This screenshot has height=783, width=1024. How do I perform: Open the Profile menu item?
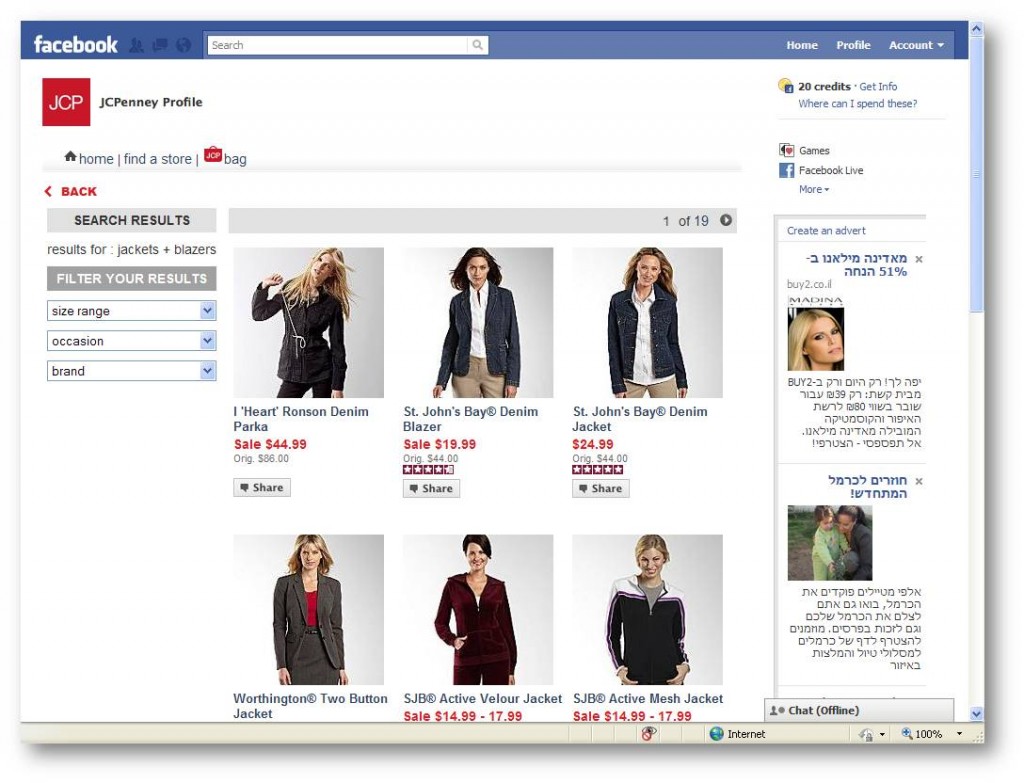[854, 45]
